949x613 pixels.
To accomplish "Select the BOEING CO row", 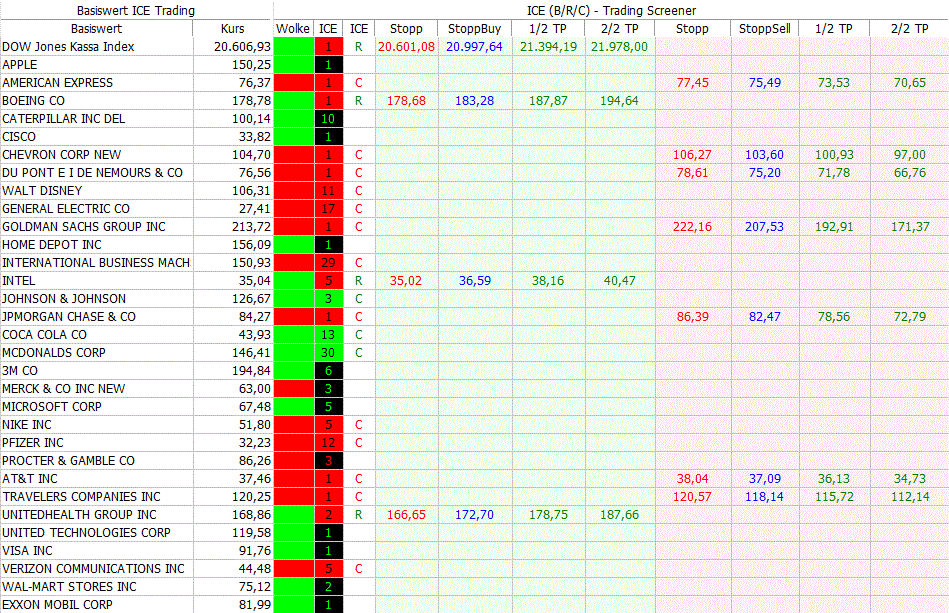I will point(33,100).
